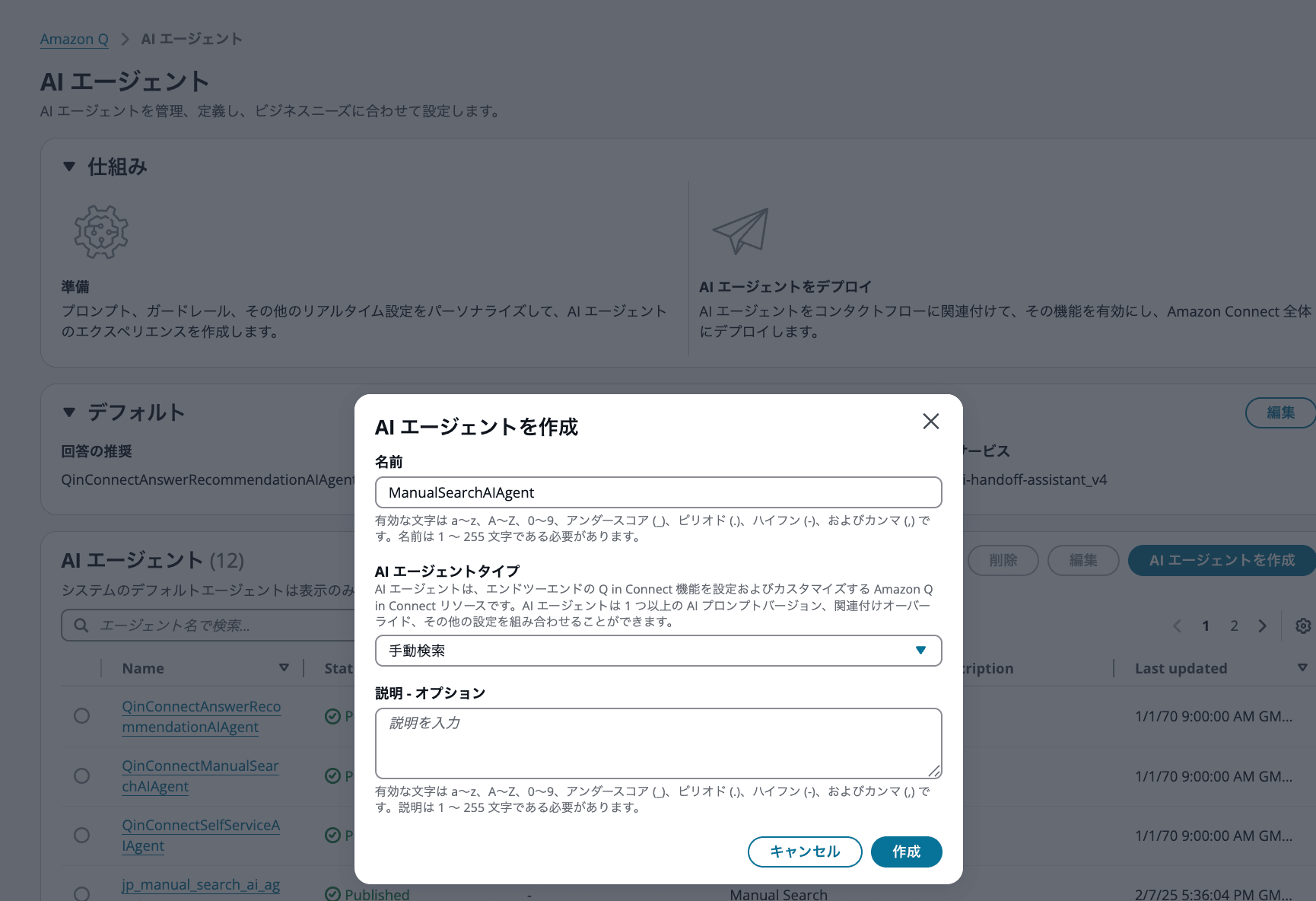Click the キャンセル button

805,852
